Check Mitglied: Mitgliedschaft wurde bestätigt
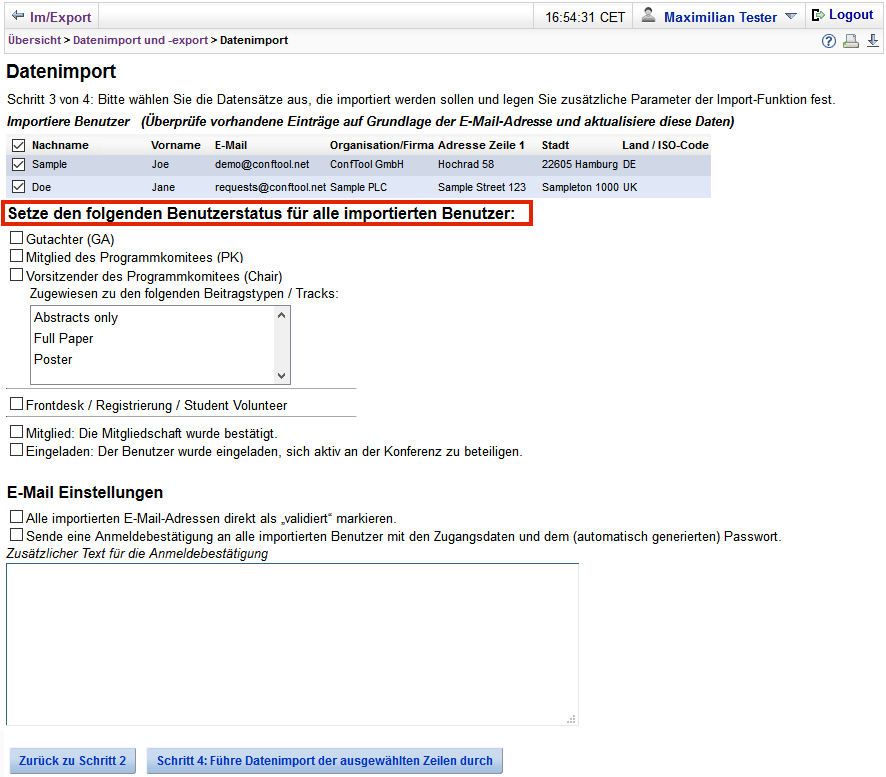 click(x=17, y=432)
